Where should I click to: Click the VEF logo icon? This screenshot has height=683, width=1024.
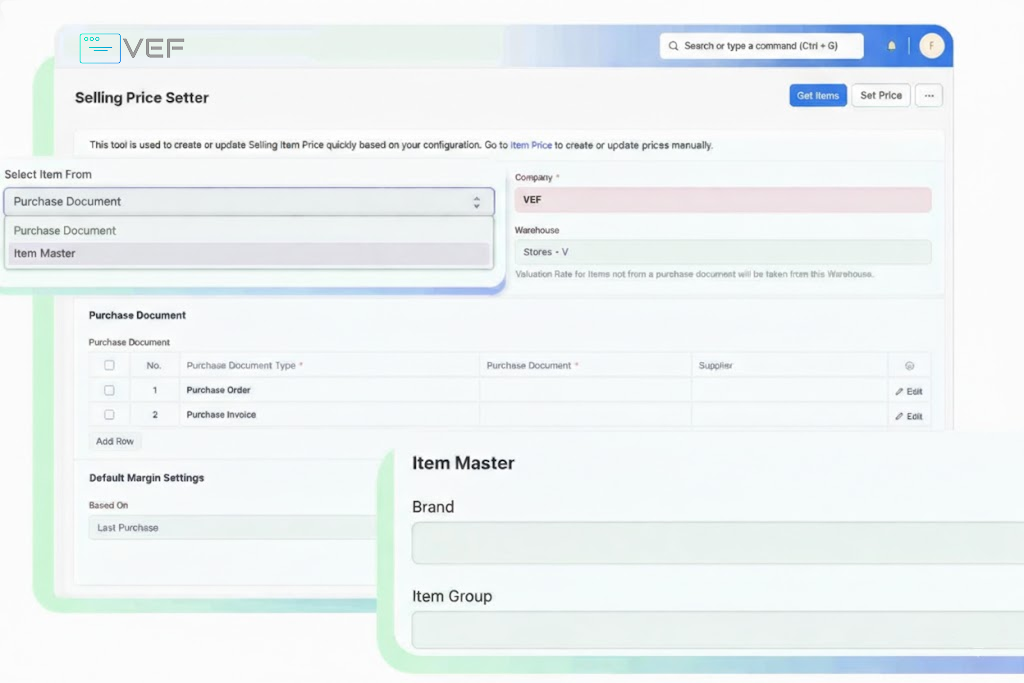click(x=100, y=48)
